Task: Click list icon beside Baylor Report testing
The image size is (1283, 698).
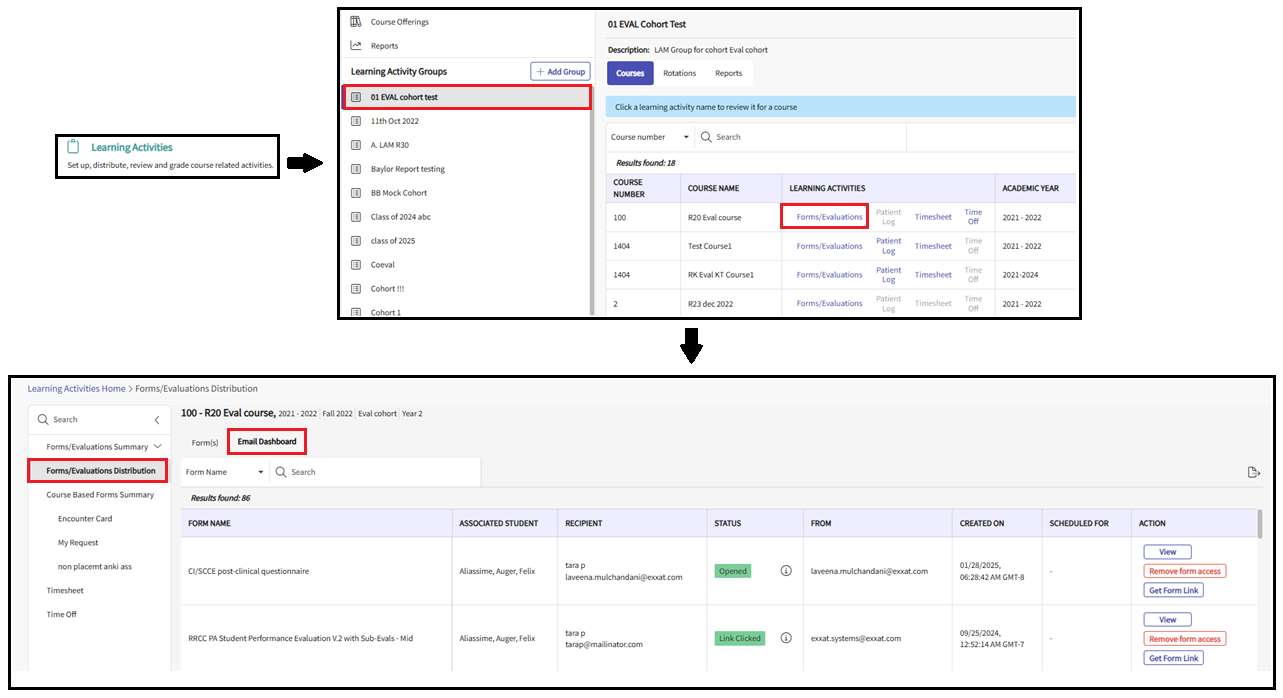Action: (356, 169)
